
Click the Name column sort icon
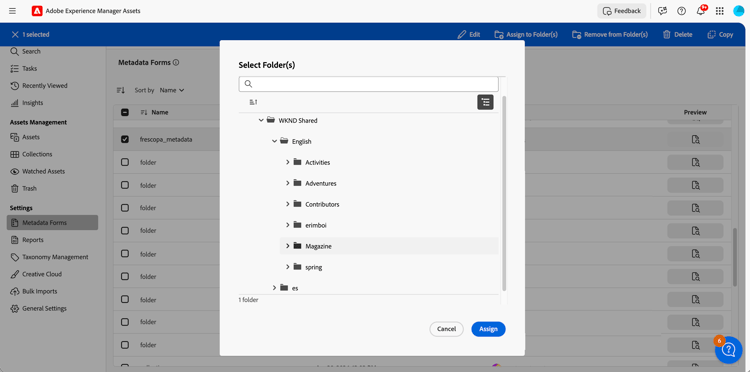point(144,112)
